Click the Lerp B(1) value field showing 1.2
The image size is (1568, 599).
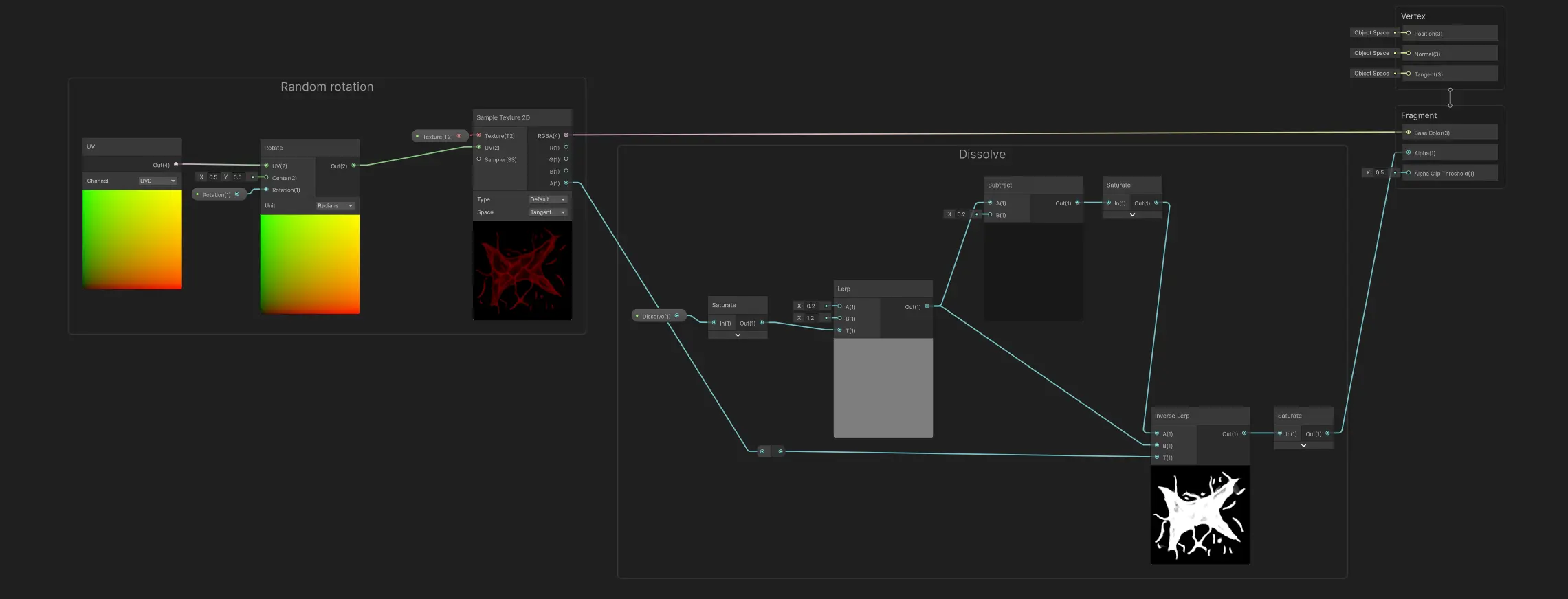[811, 318]
